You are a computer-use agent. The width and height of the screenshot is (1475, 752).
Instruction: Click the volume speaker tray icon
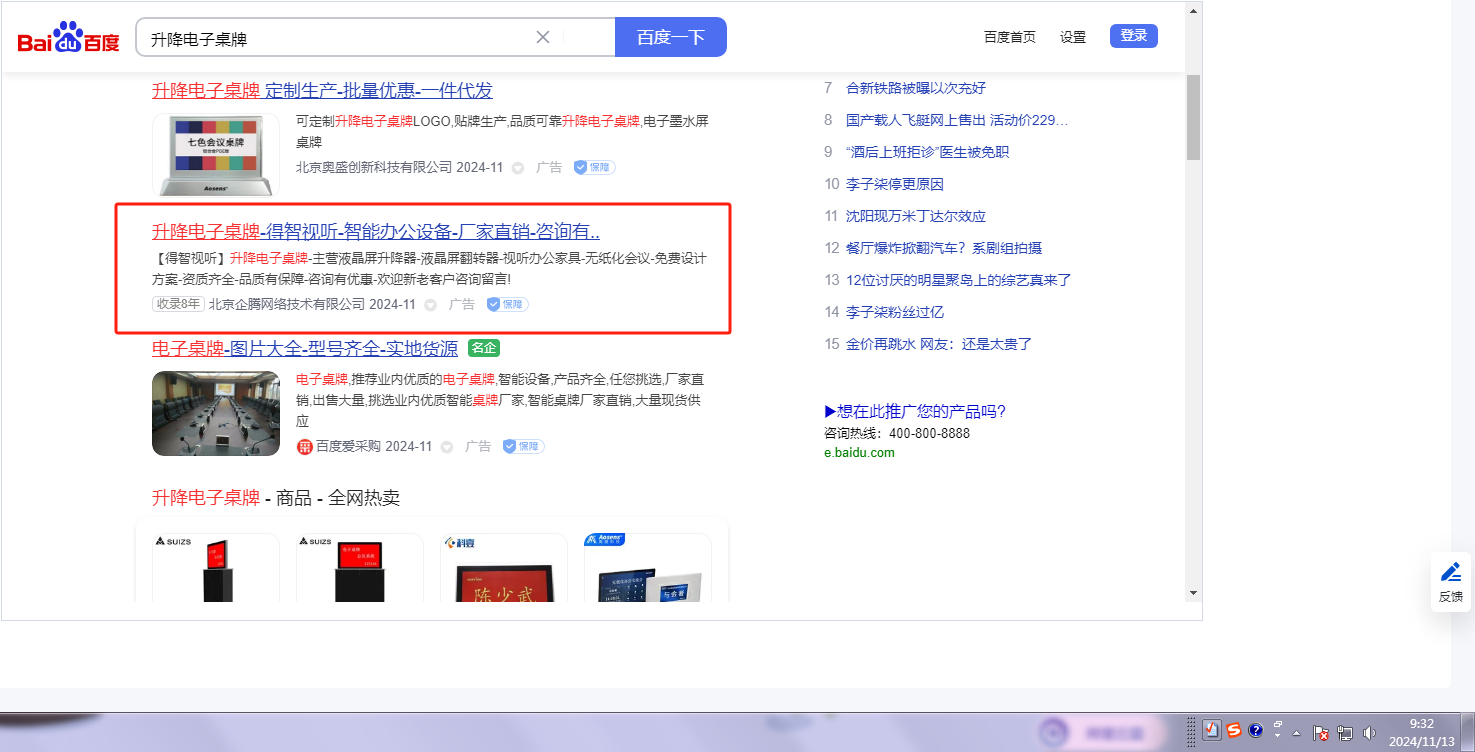[1369, 733]
